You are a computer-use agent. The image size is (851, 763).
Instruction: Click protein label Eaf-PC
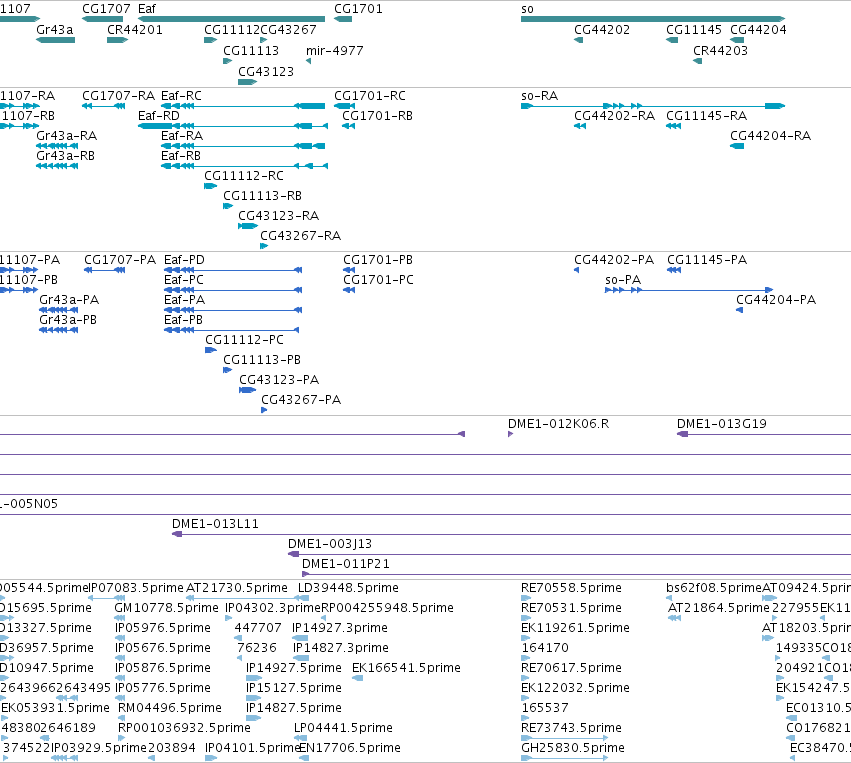(x=184, y=280)
